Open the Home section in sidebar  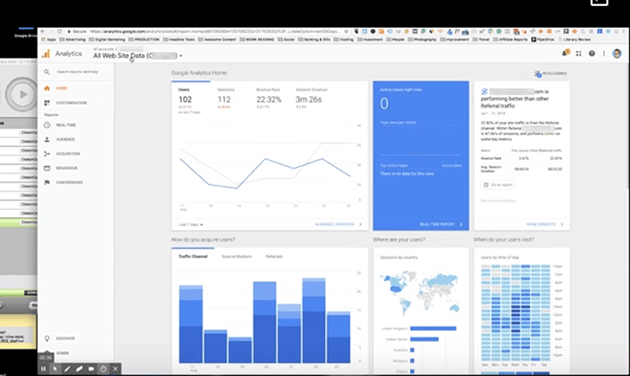click(x=56, y=88)
